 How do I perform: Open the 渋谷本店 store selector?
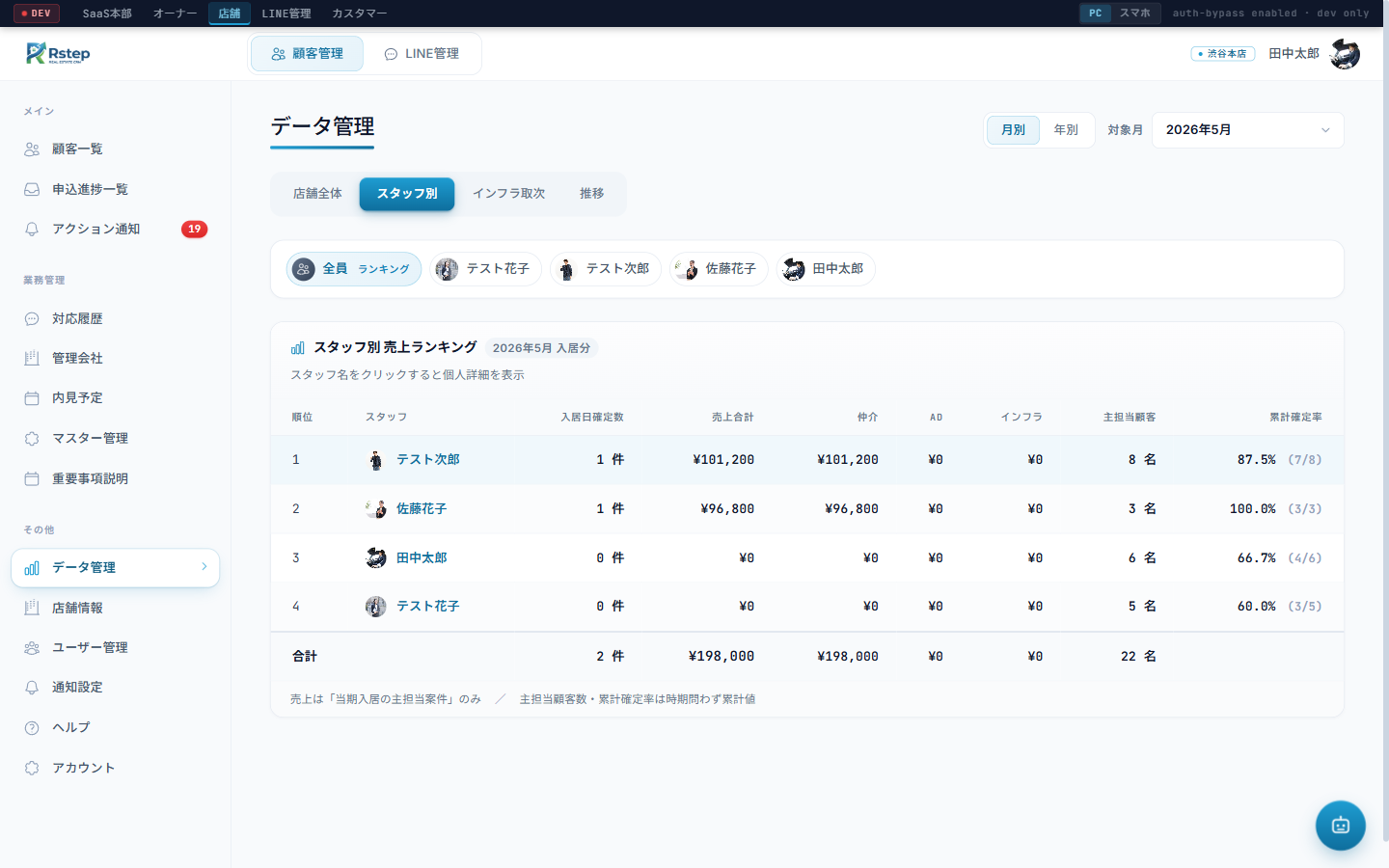pos(1223,54)
